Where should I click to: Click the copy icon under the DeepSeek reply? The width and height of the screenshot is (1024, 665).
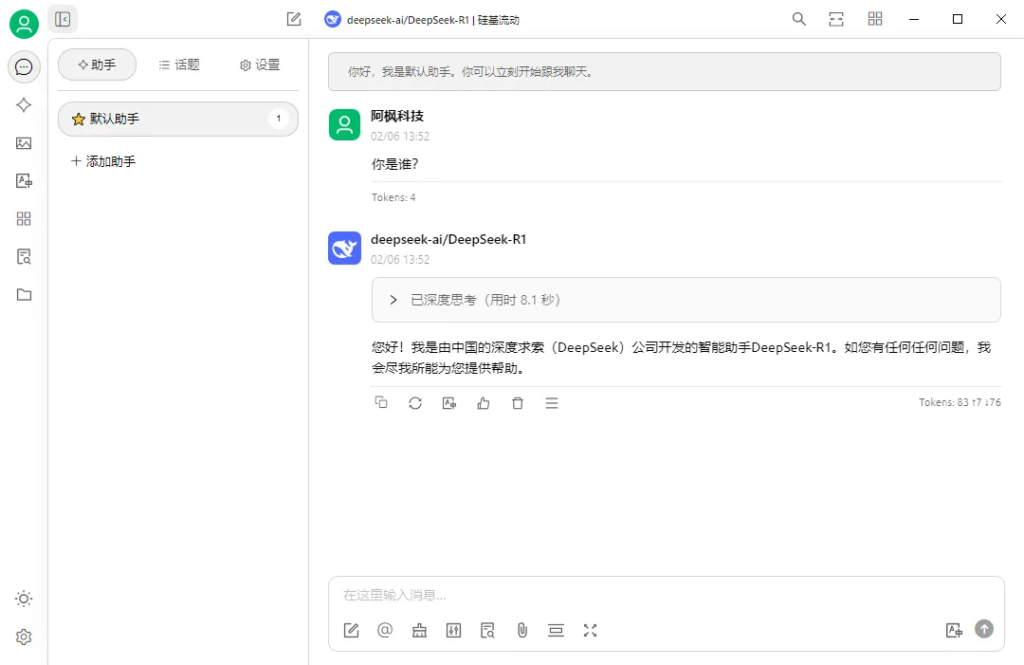point(381,403)
